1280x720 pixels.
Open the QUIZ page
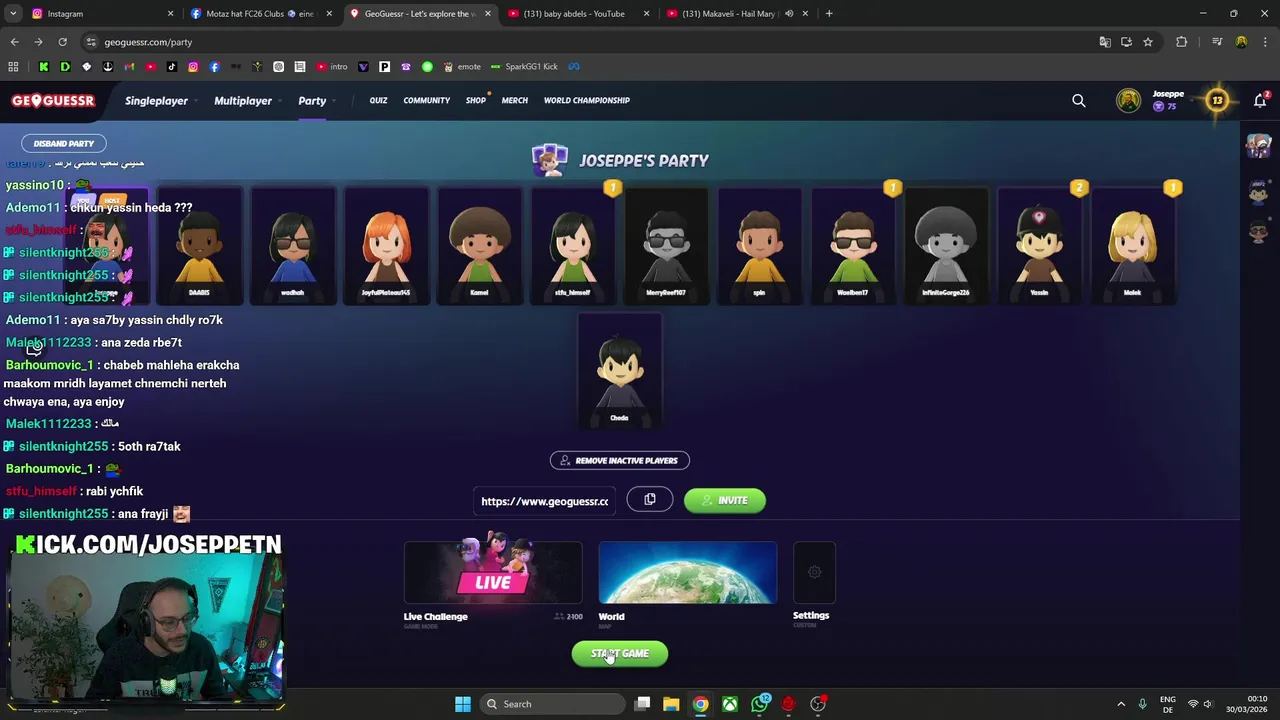pos(378,100)
